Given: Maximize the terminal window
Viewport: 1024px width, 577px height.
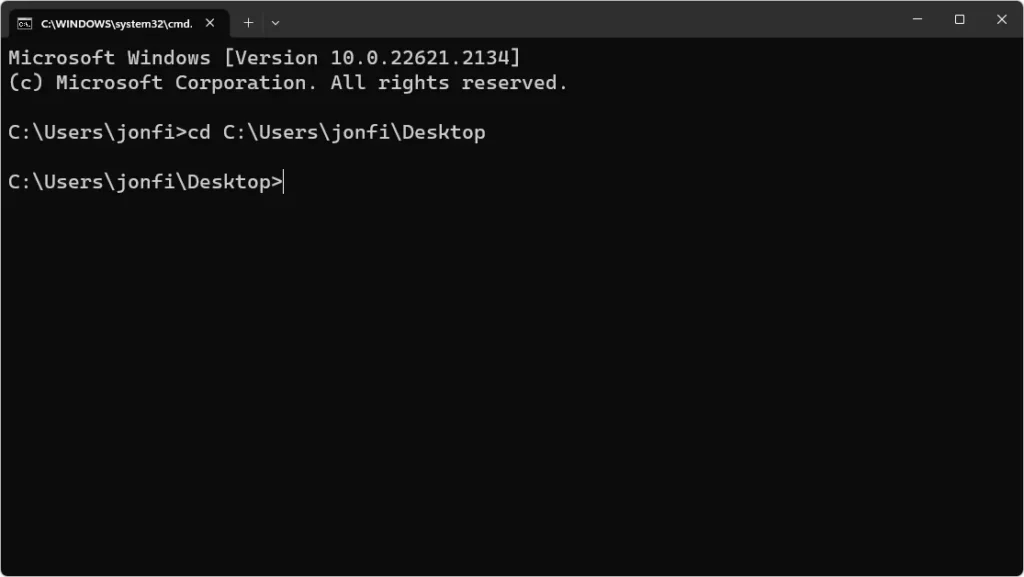Looking at the screenshot, I should click(x=959, y=19).
